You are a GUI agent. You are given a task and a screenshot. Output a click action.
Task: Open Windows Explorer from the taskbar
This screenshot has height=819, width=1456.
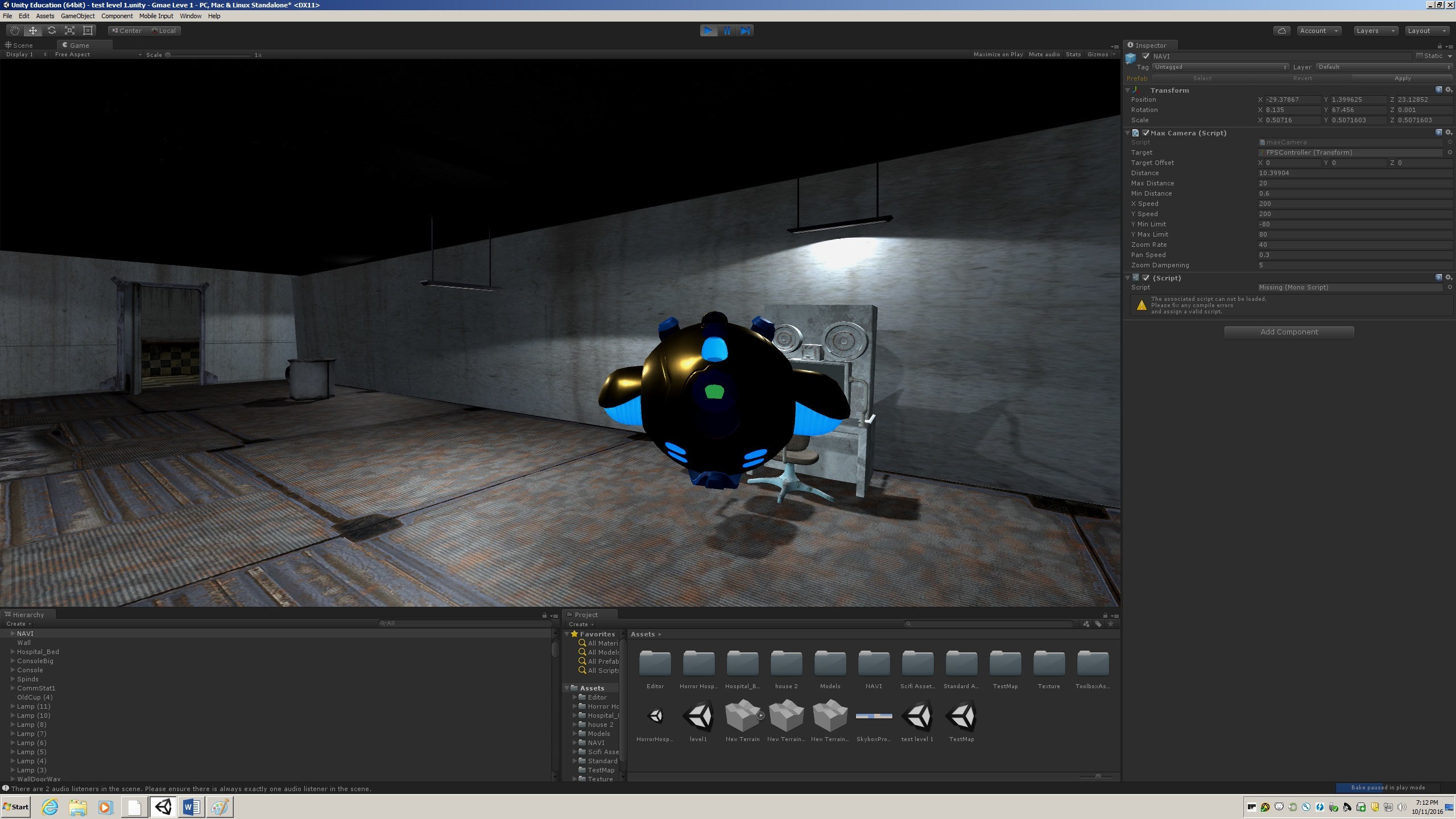coord(78,807)
